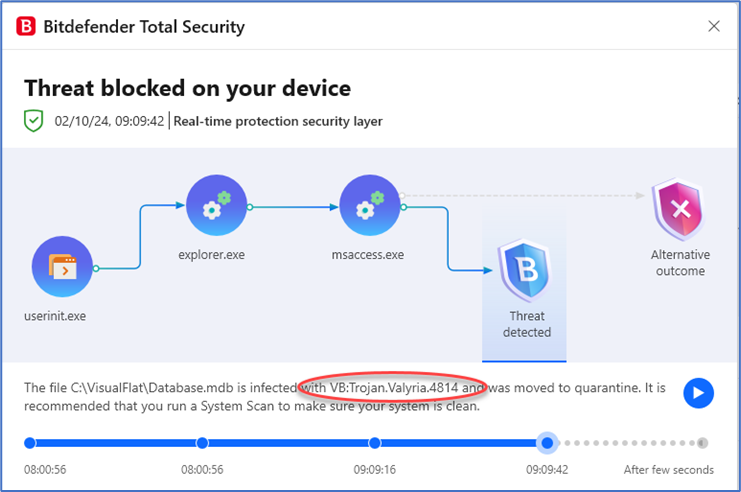
Task: Play the threat timeline animation
Action: (x=698, y=393)
